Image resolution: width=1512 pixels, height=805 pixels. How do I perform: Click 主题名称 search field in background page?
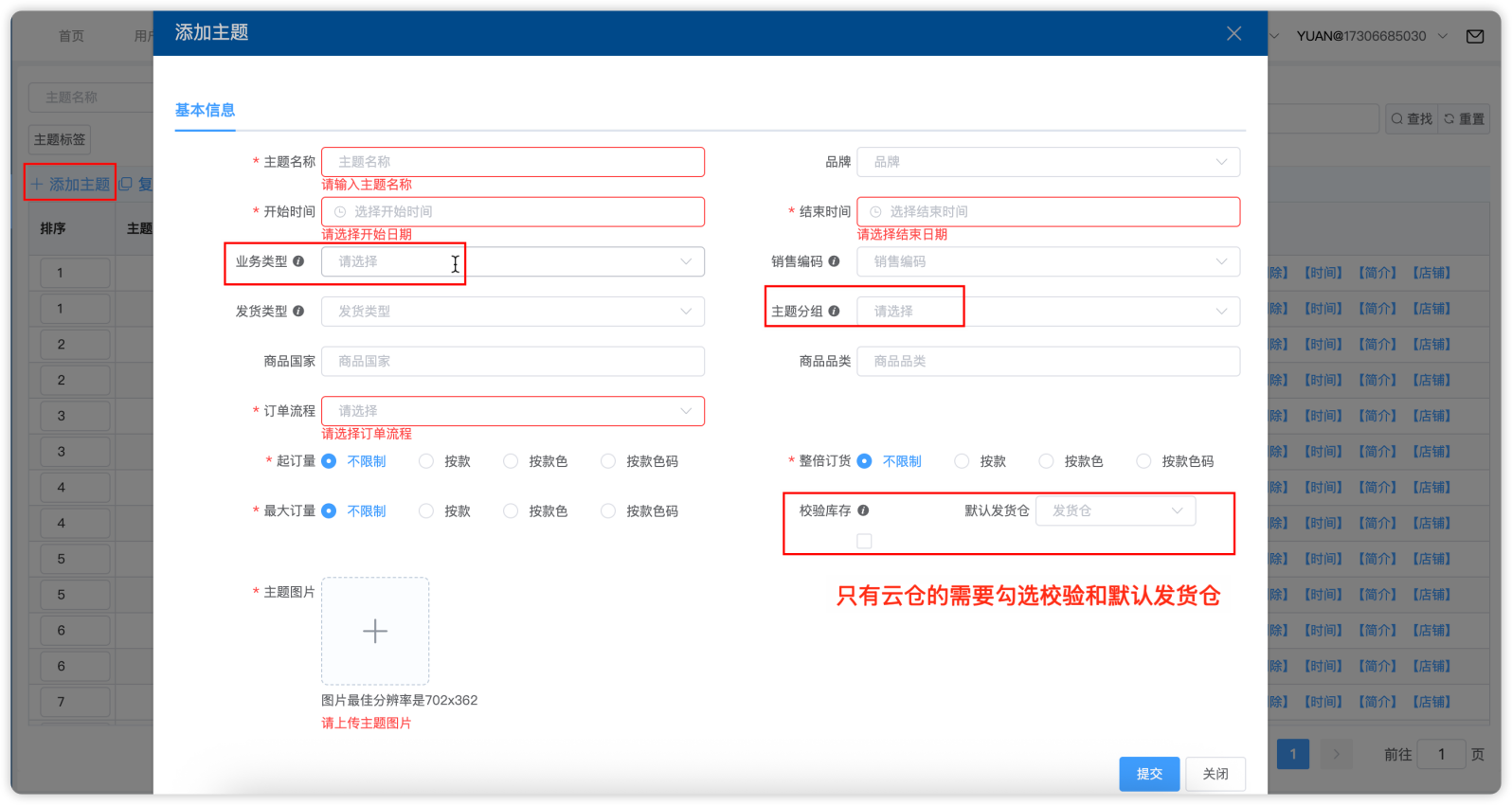click(91, 97)
